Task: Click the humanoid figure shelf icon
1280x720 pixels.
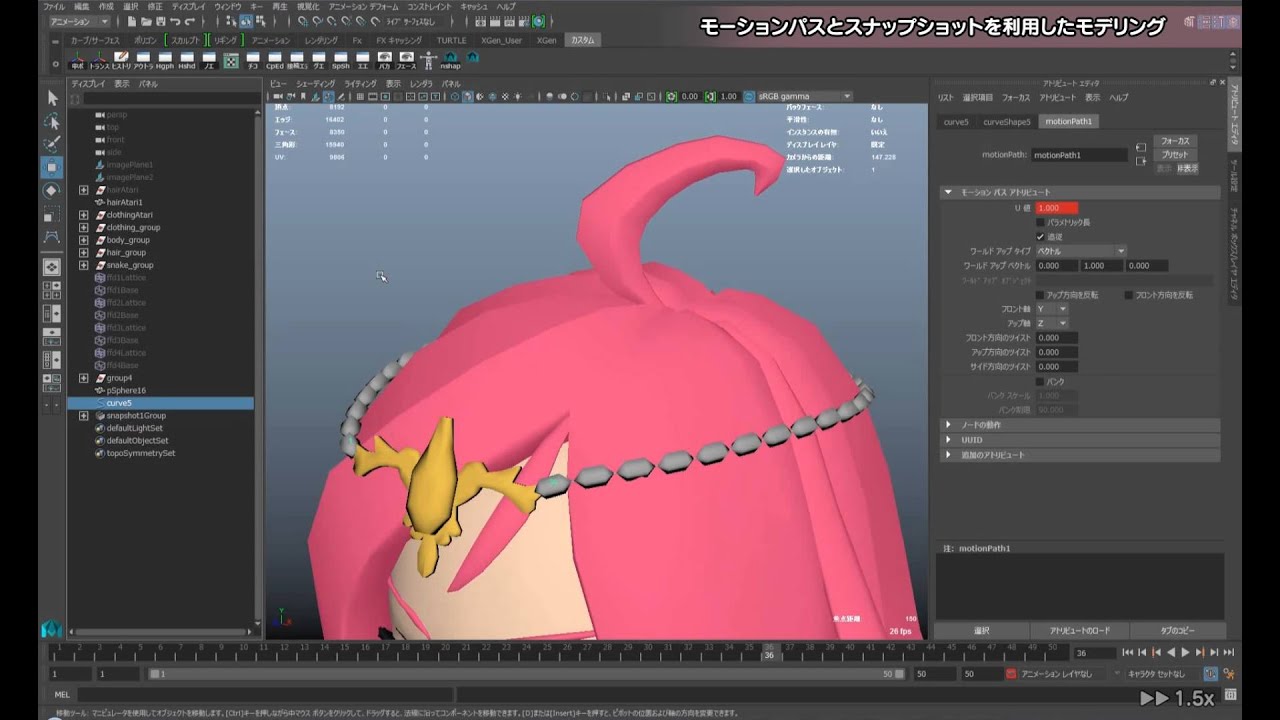Action: (x=428, y=60)
